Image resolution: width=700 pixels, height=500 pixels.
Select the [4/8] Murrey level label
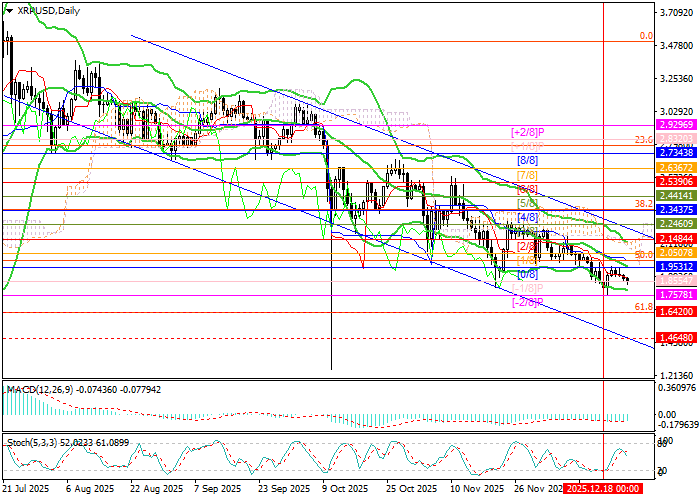[527, 217]
